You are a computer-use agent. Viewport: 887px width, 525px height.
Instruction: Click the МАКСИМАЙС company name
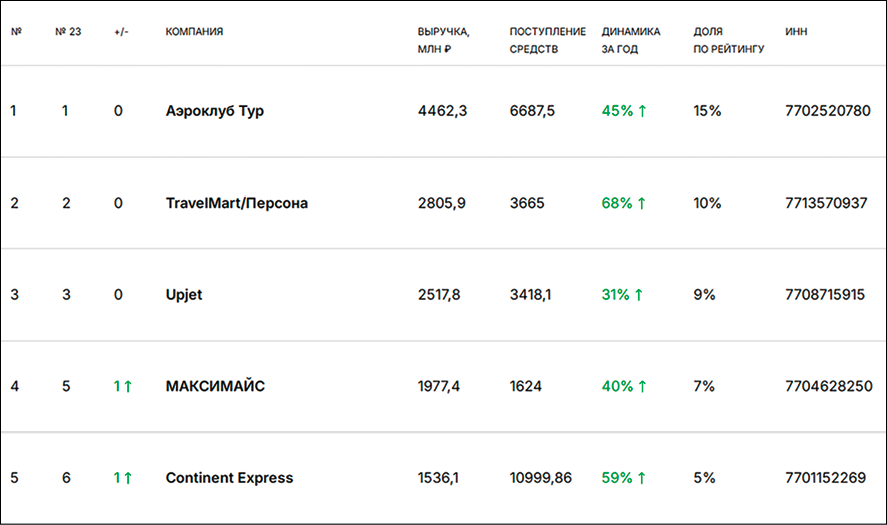tap(215, 386)
